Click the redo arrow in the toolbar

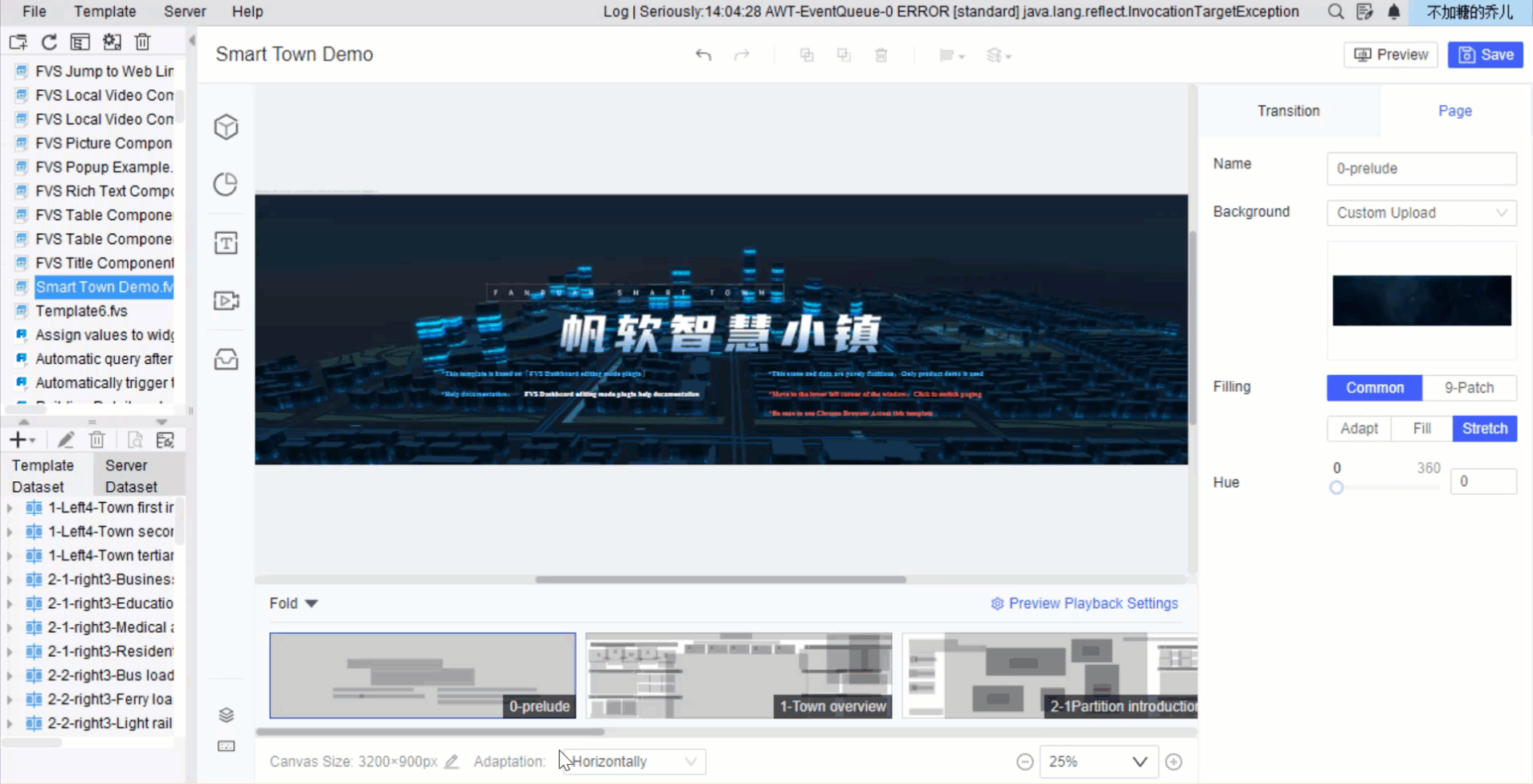pyautogui.click(x=742, y=55)
